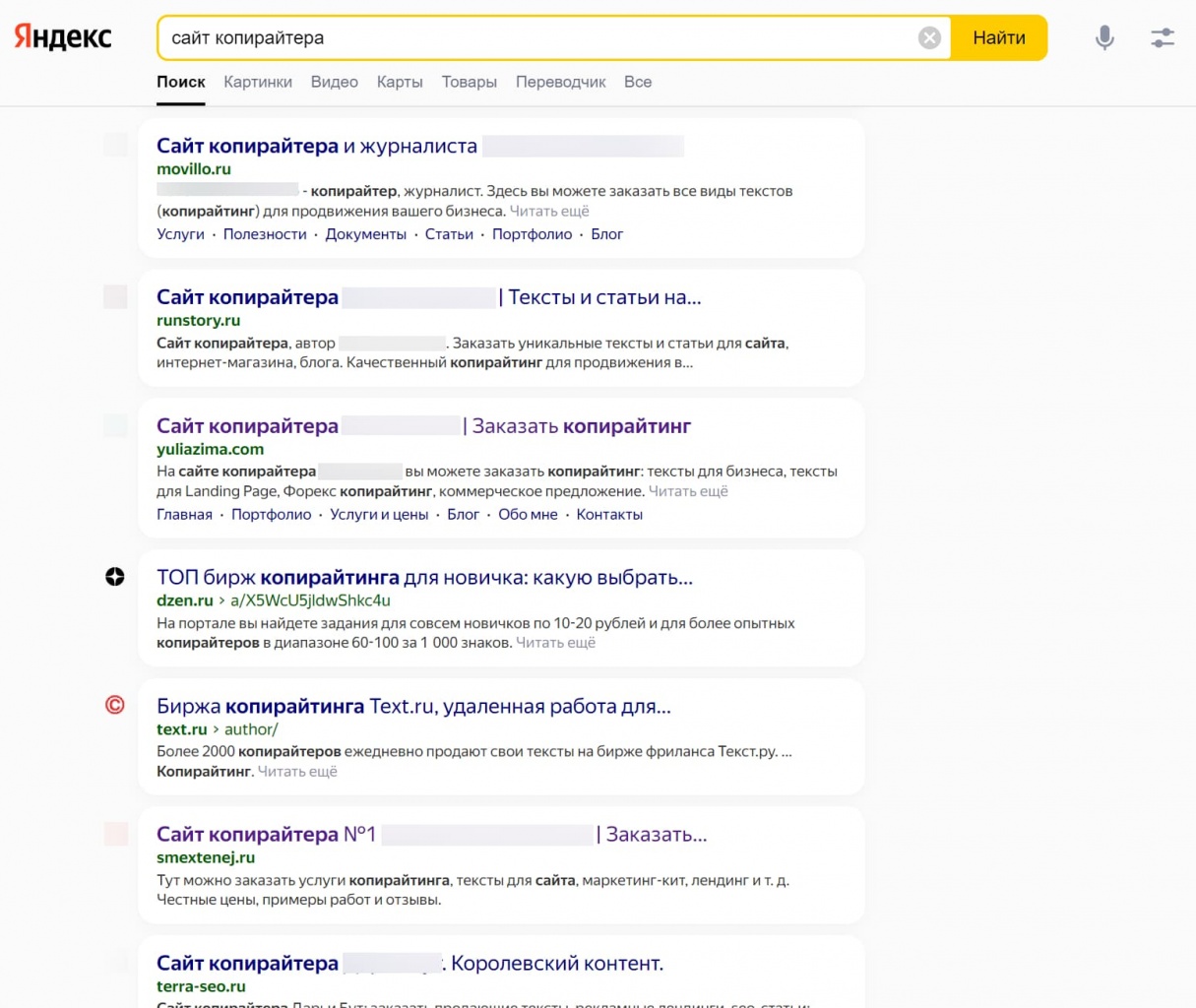Click the runstory.ru domain link

click(199, 320)
